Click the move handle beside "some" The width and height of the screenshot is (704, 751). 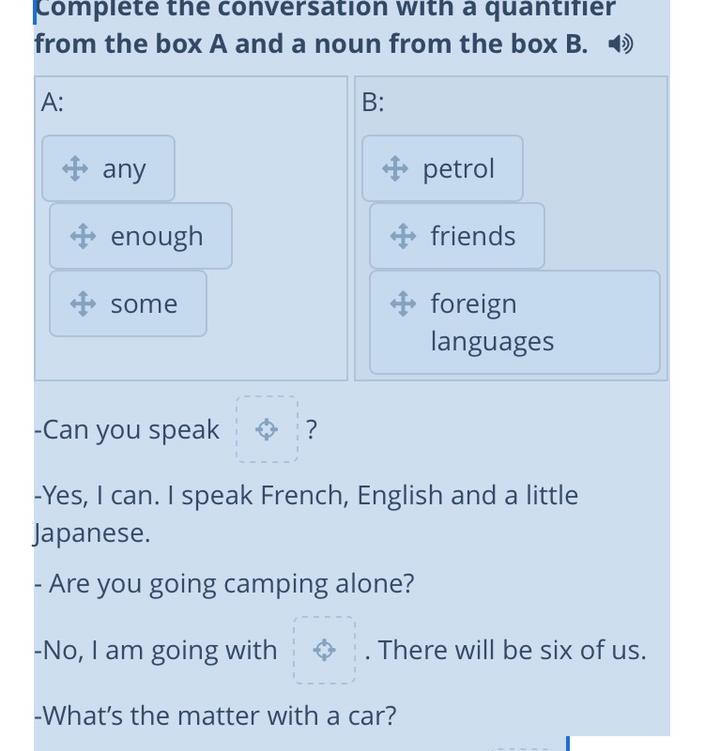tap(83, 303)
